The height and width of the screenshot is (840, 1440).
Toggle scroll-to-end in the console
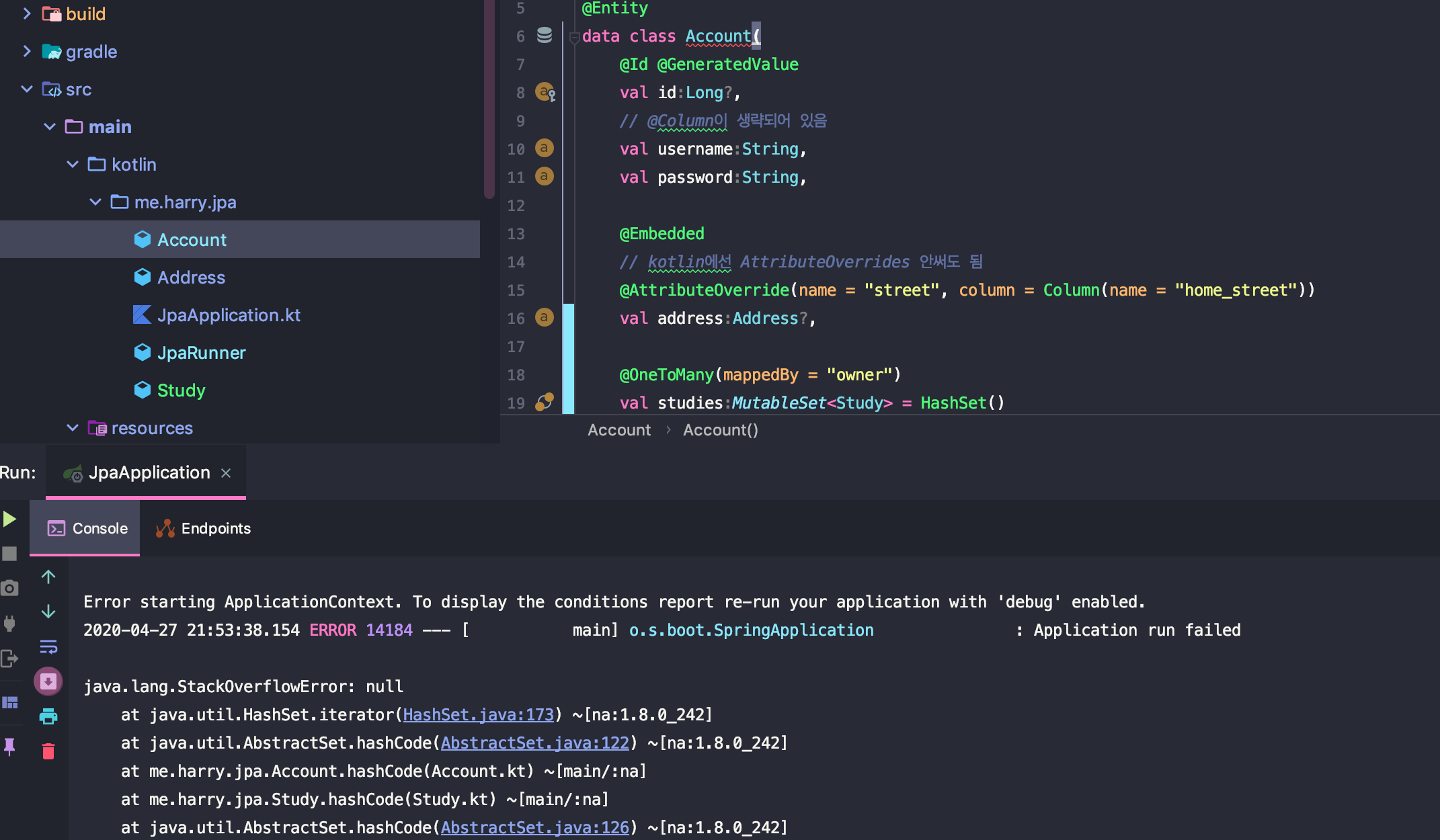[x=48, y=680]
